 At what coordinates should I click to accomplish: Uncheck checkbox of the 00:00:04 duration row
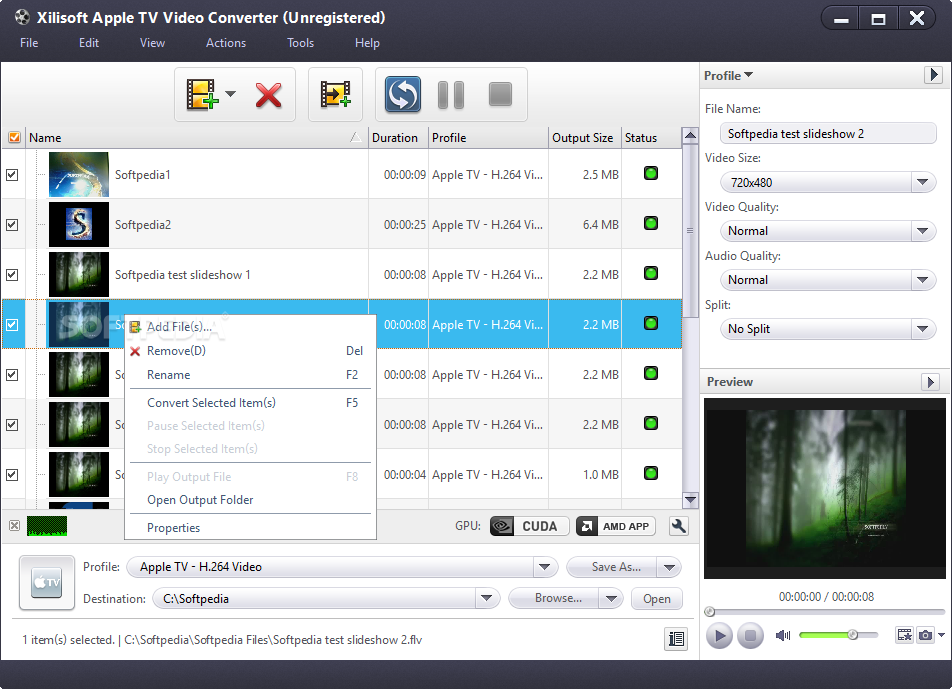(x=12, y=475)
